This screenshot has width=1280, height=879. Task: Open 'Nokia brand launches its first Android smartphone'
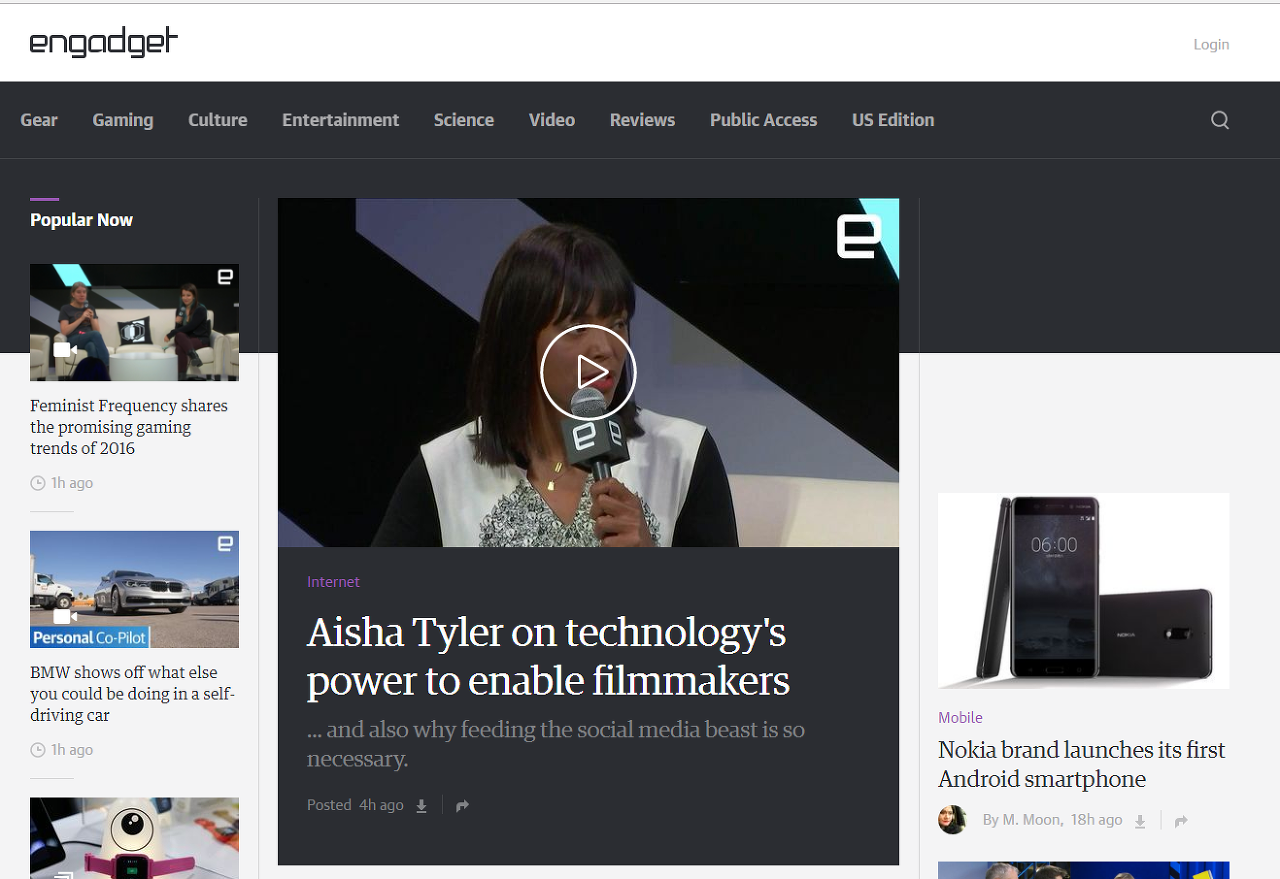[x=1081, y=765]
